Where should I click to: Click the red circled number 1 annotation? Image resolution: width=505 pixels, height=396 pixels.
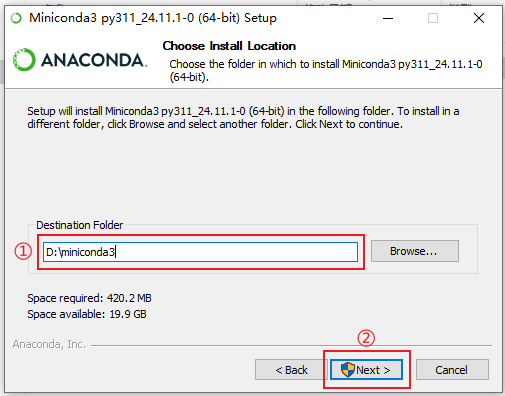tap(23, 251)
